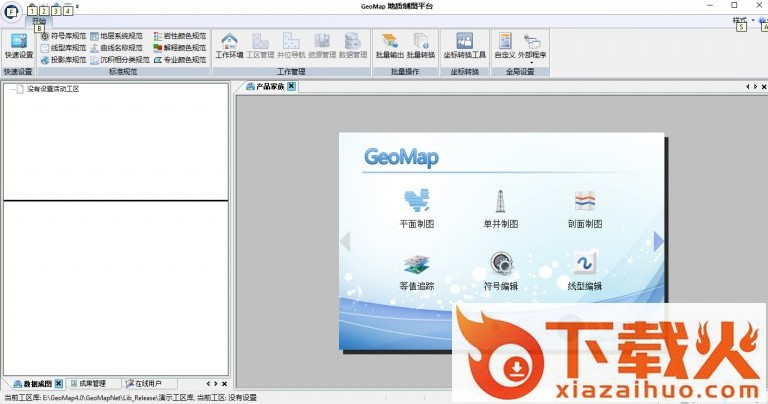Click the GeoMap logo on welcome panel

(402, 157)
